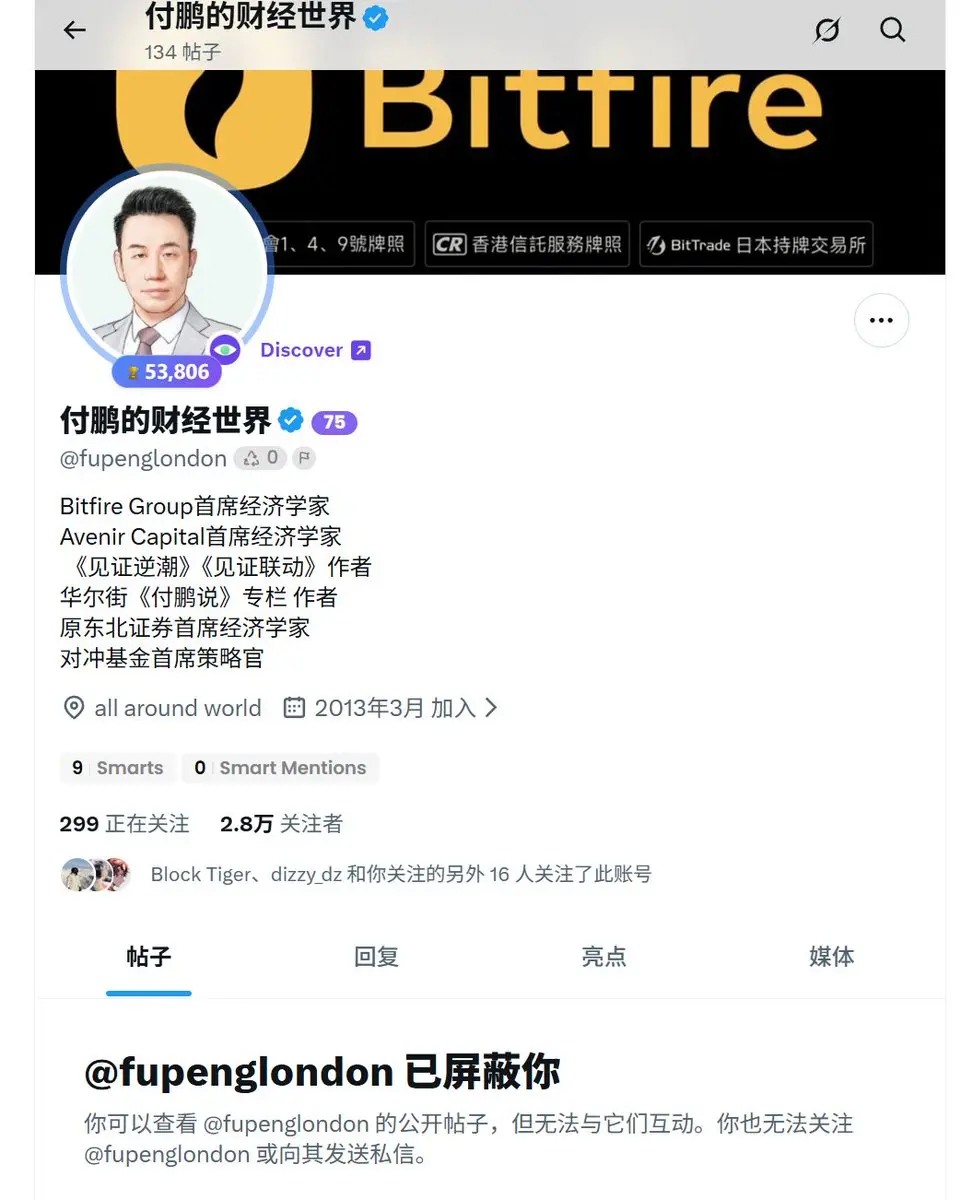The image size is (973, 1200).
Task: Switch to the 亮点 tab
Action: (604, 957)
